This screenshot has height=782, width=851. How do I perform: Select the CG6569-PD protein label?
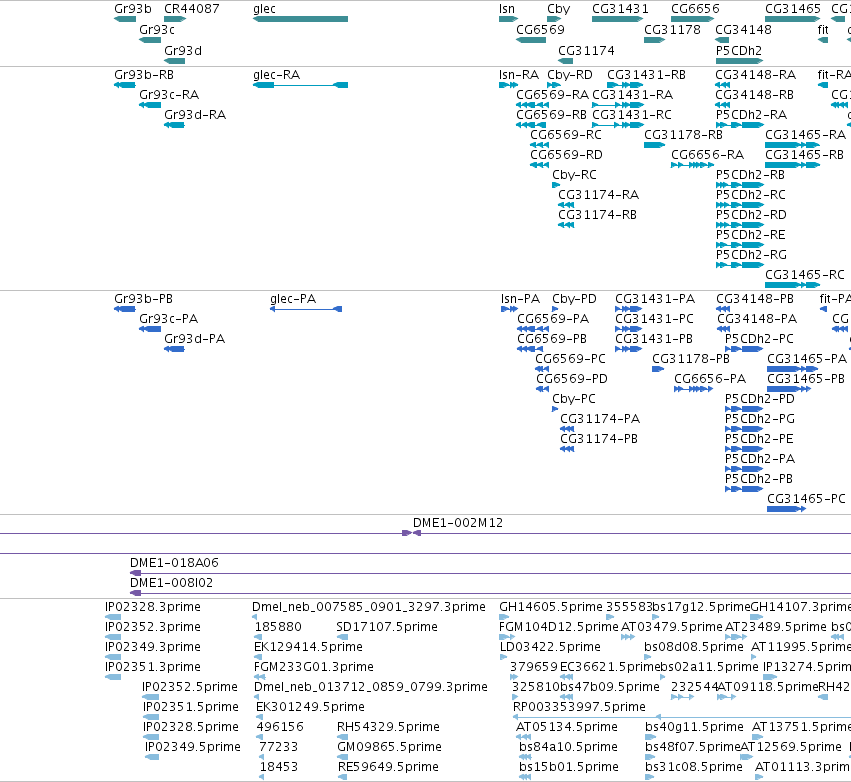point(571,379)
